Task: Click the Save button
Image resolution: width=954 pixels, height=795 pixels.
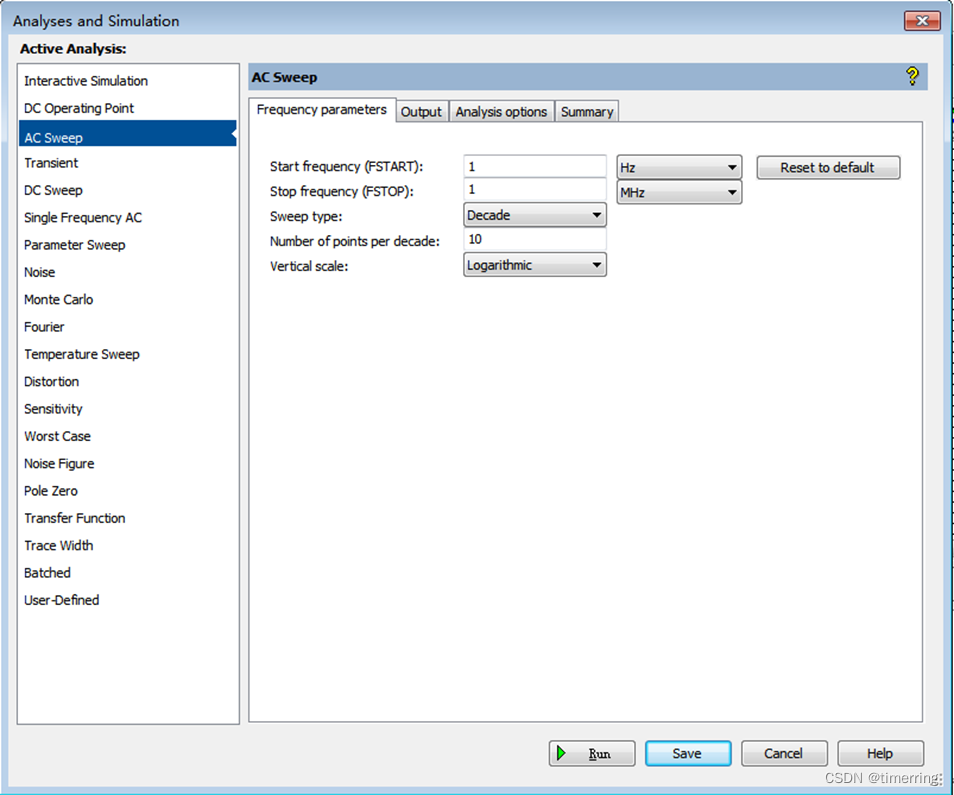Action: [688, 754]
